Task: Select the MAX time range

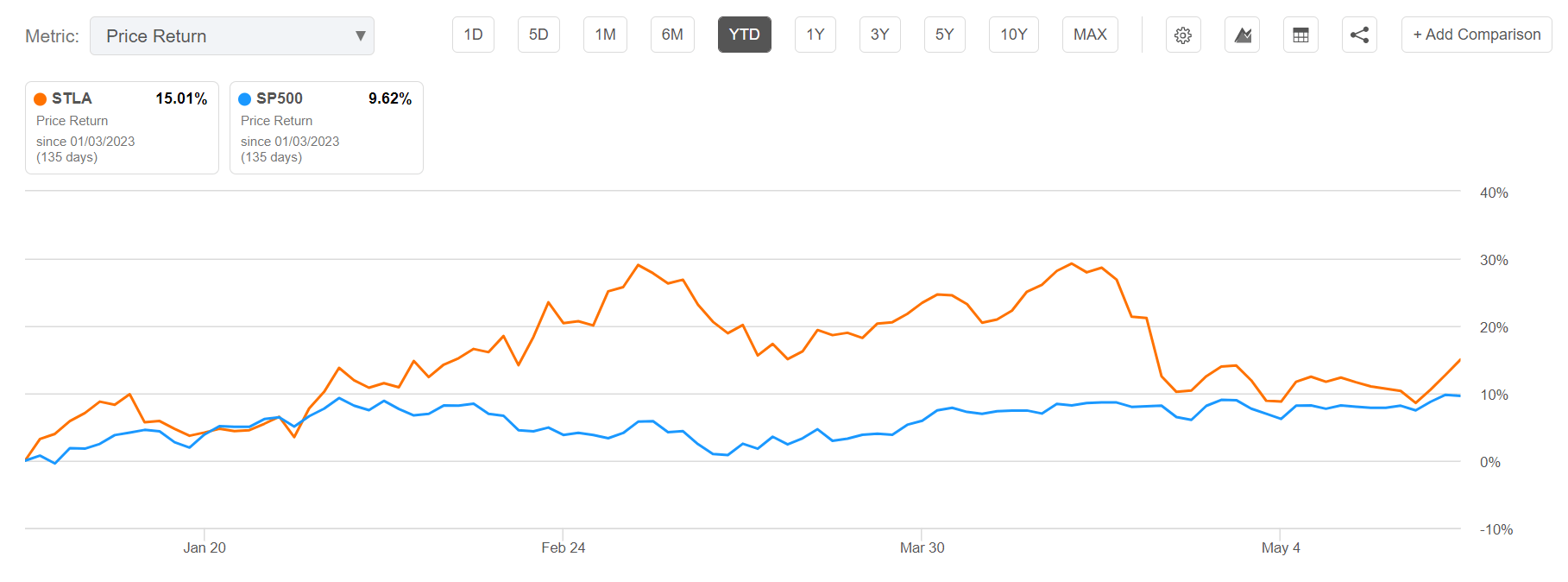Action: tap(1090, 35)
